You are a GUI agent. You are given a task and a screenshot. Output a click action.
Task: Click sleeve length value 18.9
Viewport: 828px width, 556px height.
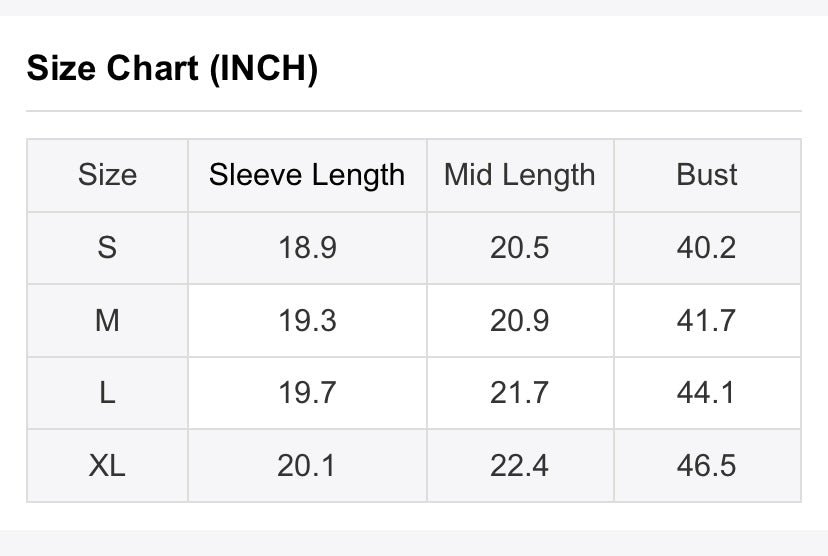(x=307, y=247)
